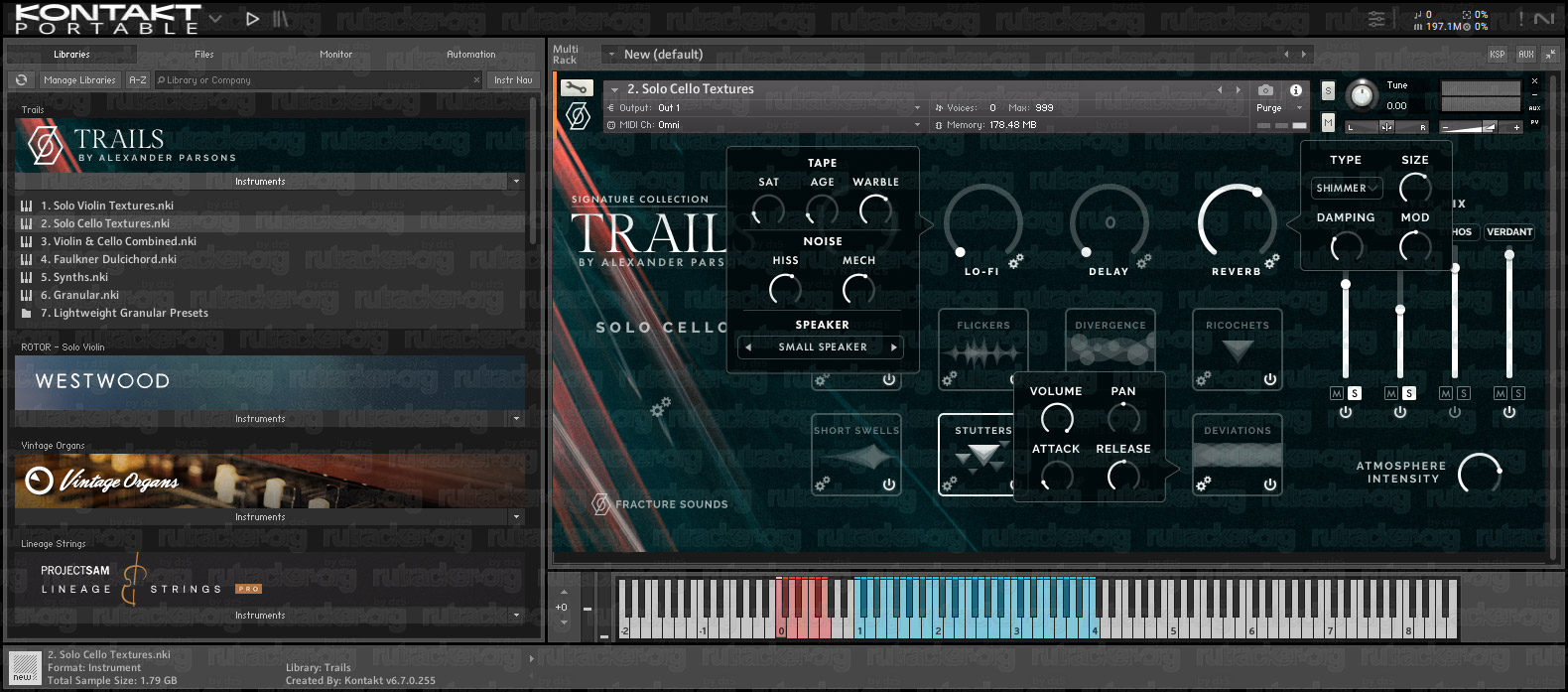Viewport: 1568px width, 692px height.
Task: Open the Deviations gear settings
Action: [x=1203, y=484]
